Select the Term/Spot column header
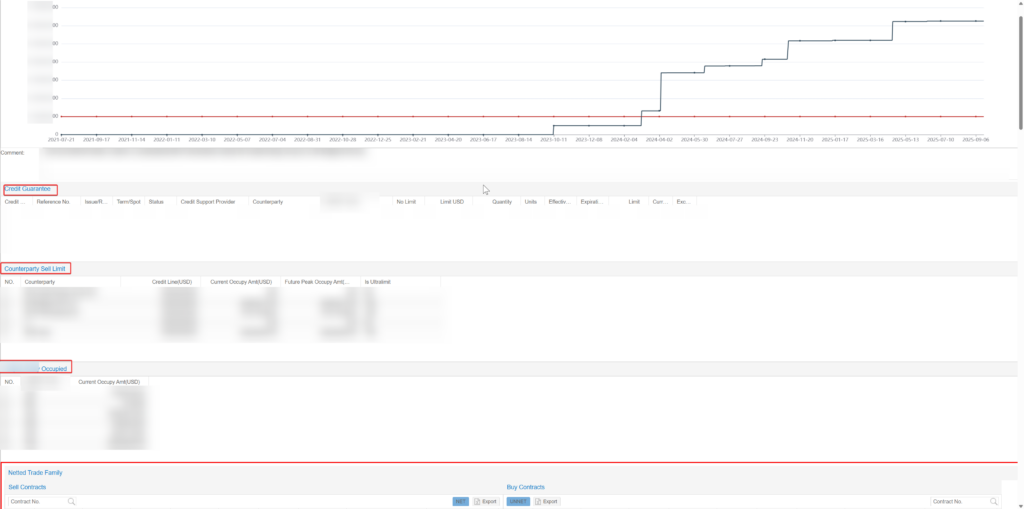Screen dimensions: 1024x509 pyautogui.click(x=128, y=202)
